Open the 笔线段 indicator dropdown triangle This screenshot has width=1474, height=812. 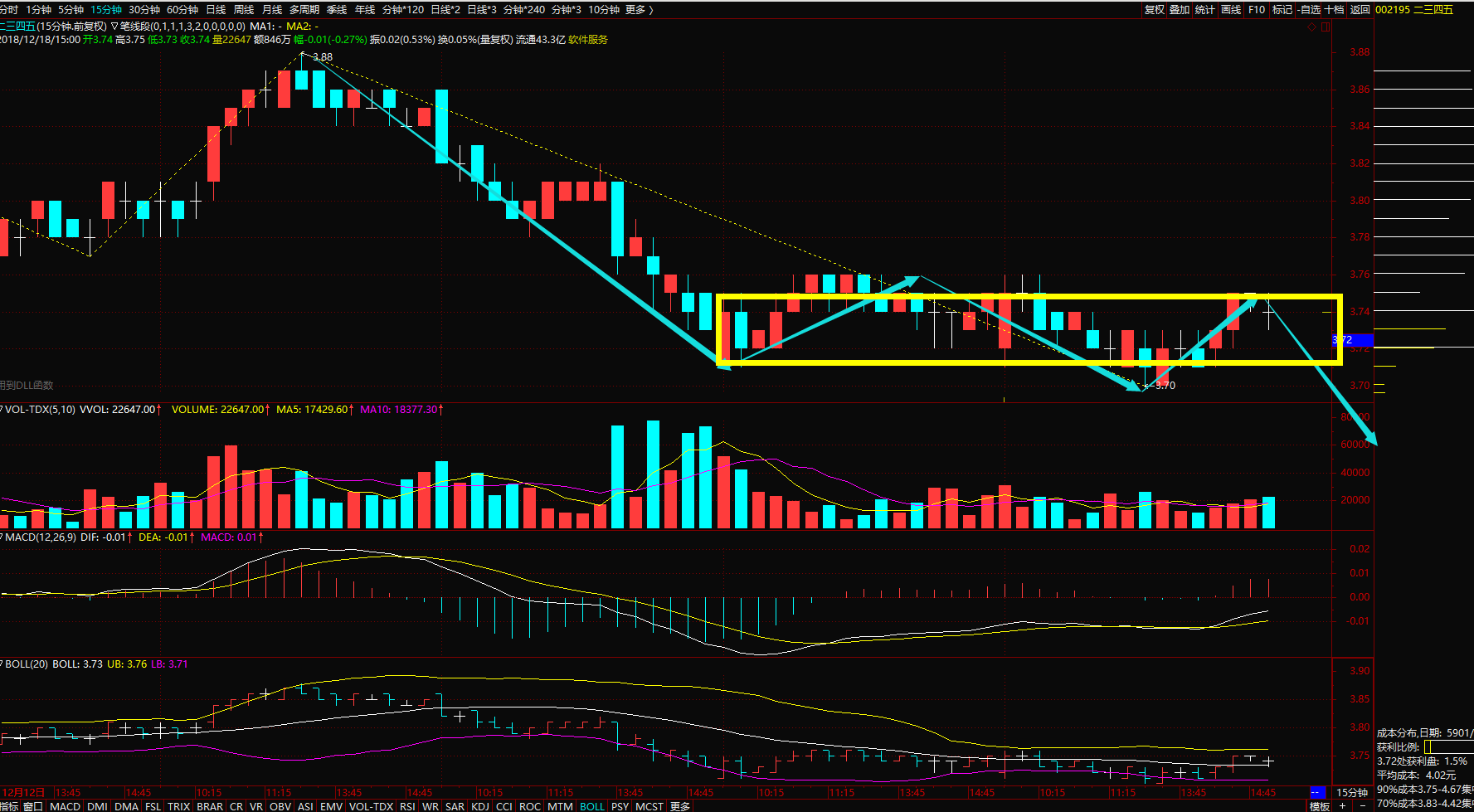(114, 27)
